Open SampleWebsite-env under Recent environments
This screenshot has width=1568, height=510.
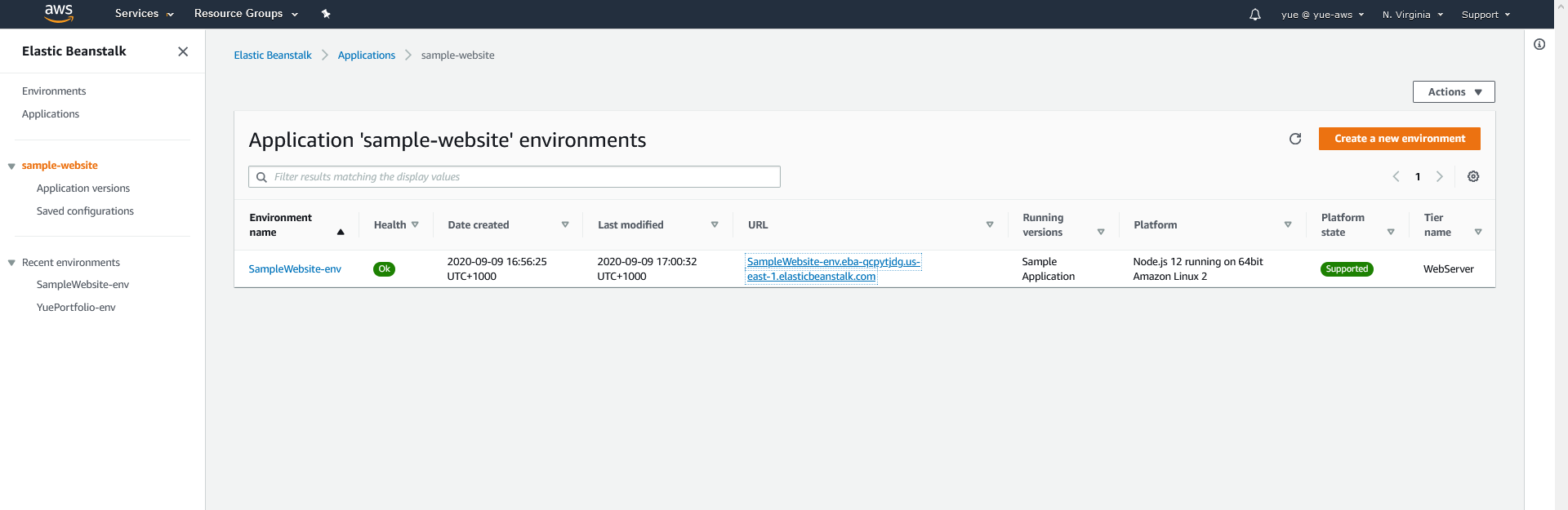[x=82, y=285]
